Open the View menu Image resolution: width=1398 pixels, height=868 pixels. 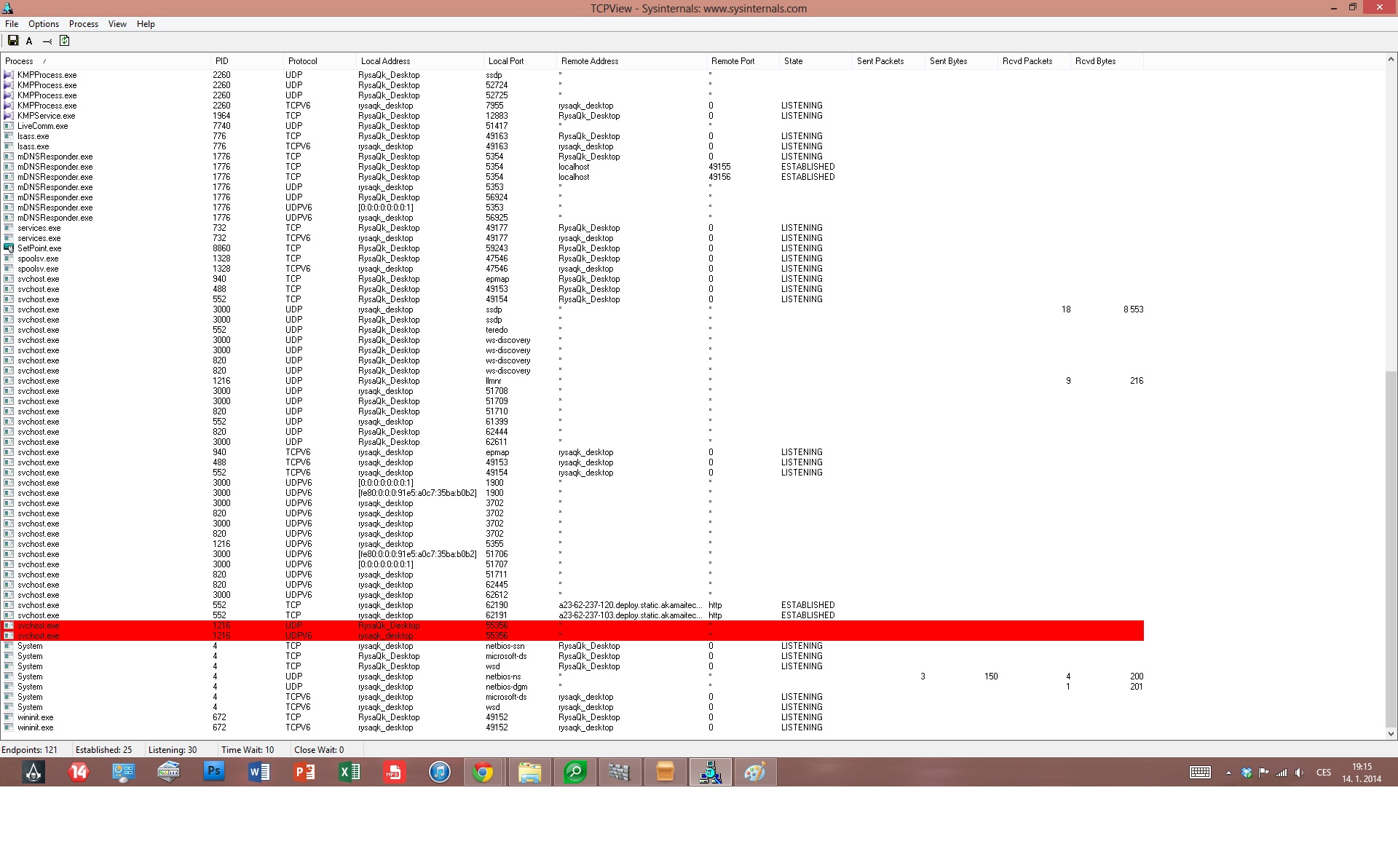point(117,24)
